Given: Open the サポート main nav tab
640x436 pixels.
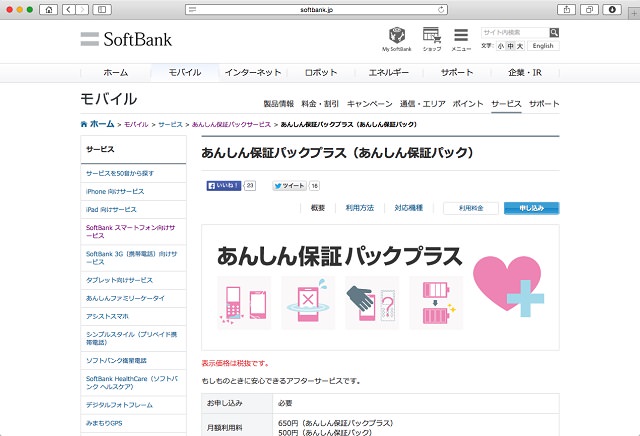Looking at the screenshot, I should [x=457, y=73].
